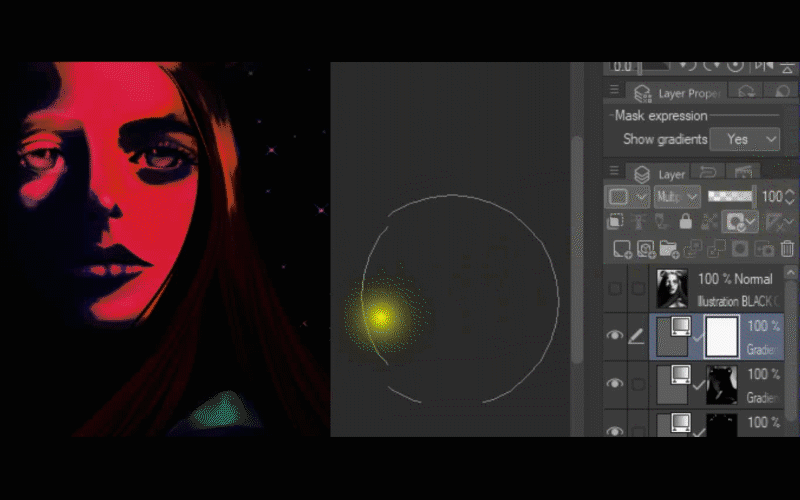Screen dimensions: 800x500
Task: Open the Layer Property panel menu
Action: (614, 90)
